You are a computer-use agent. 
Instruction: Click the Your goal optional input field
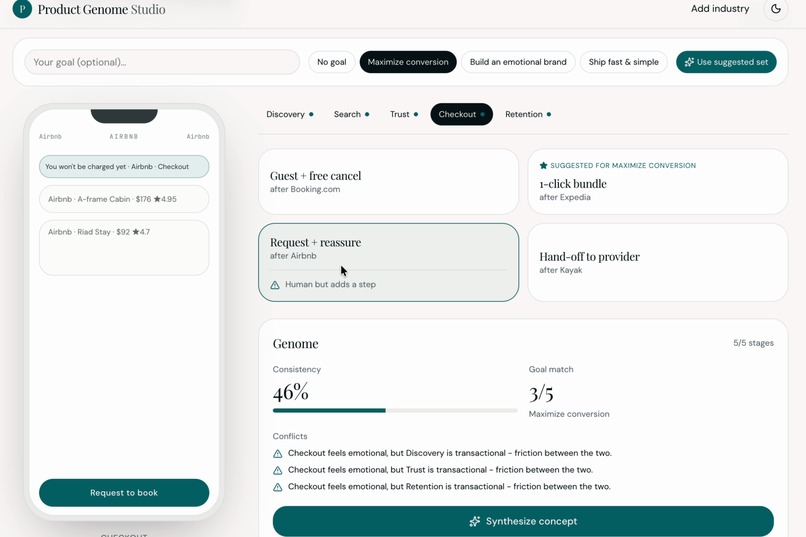pos(162,62)
